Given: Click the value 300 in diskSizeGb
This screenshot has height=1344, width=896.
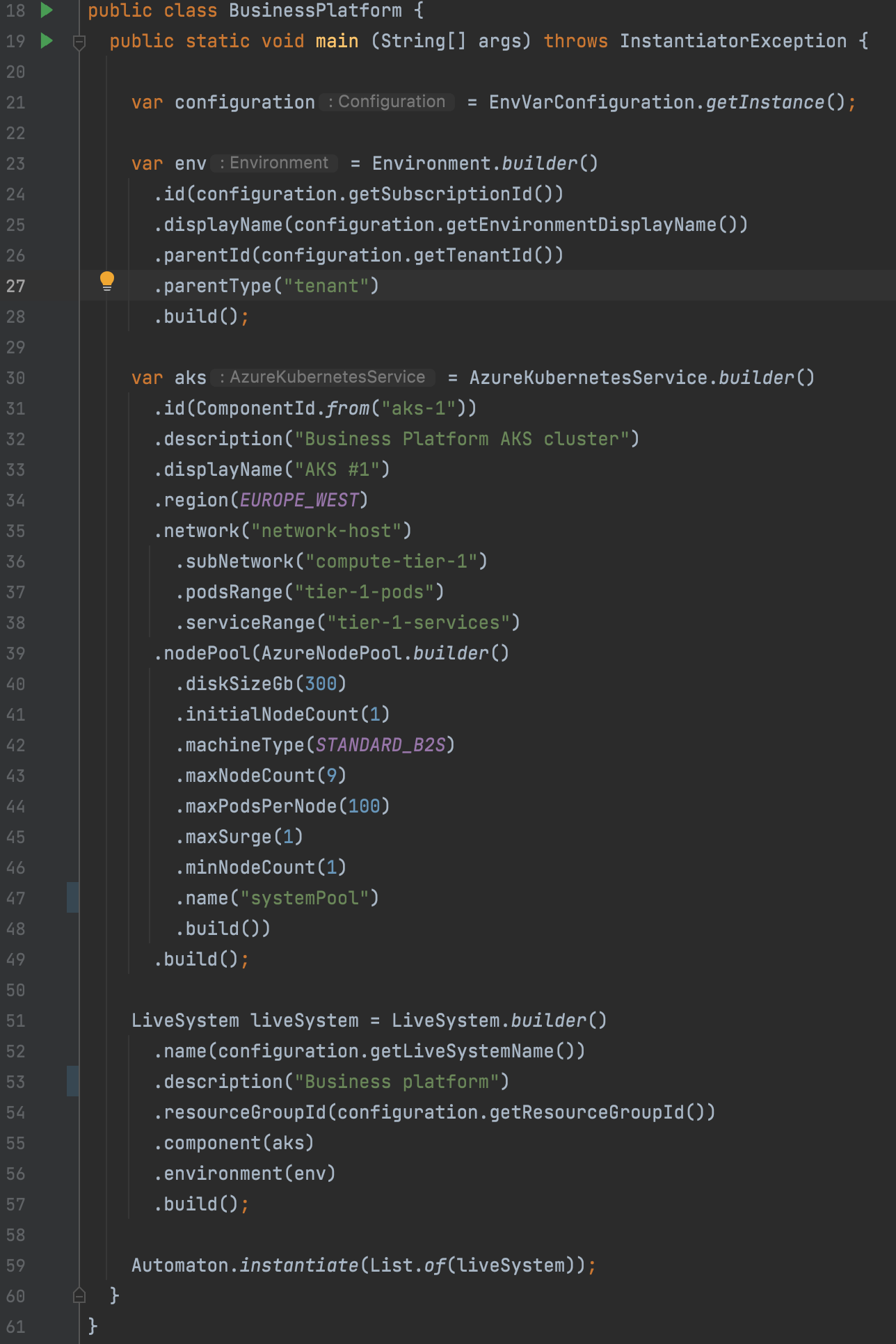Looking at the screenshot, I should click(x=321, y=684).
